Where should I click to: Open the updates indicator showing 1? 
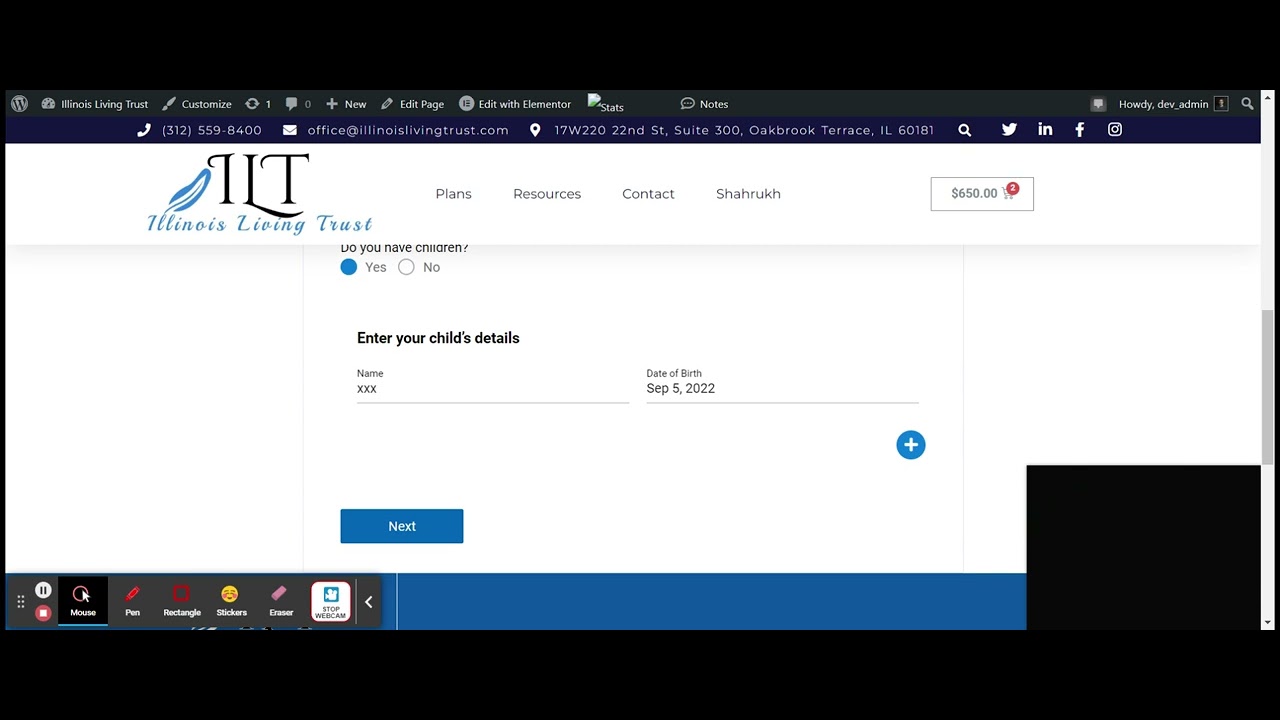[258, 104]
